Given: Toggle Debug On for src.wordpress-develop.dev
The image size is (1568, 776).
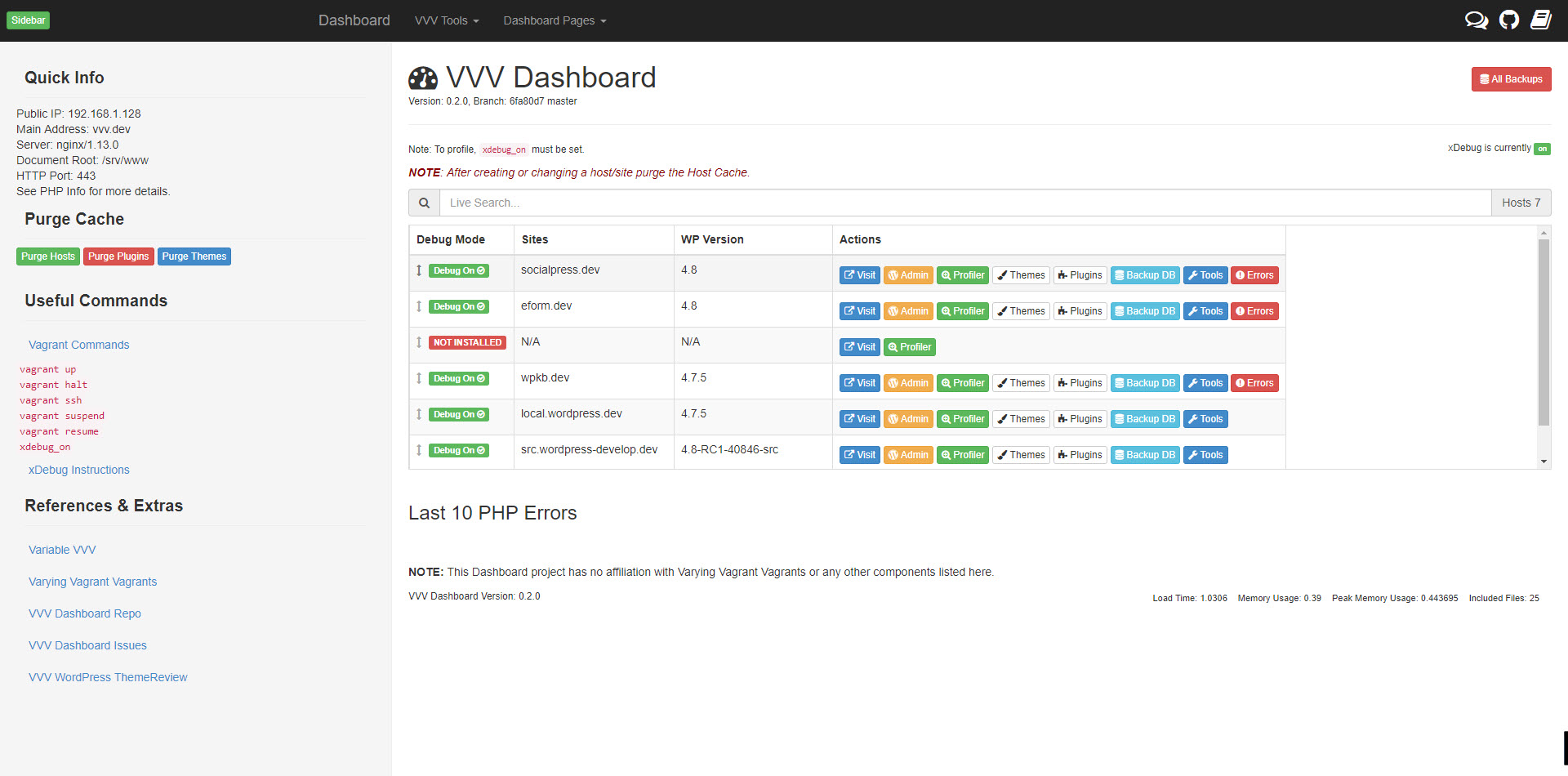Looking at the screenshot, I should coord(459,450).
